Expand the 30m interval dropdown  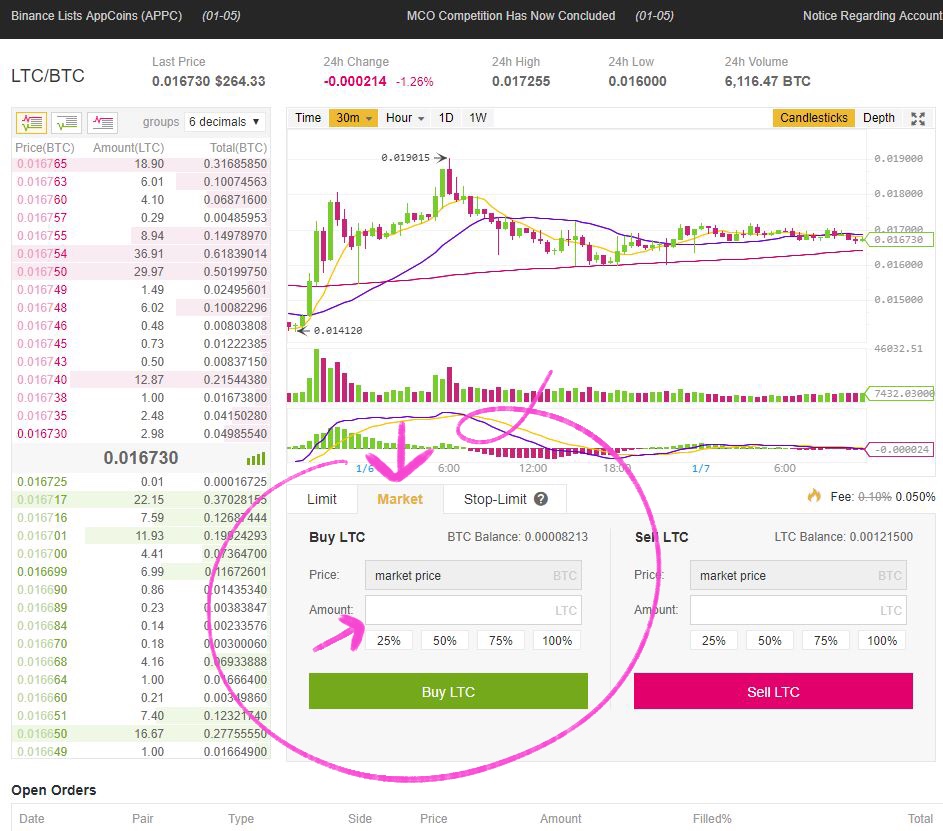354,118
